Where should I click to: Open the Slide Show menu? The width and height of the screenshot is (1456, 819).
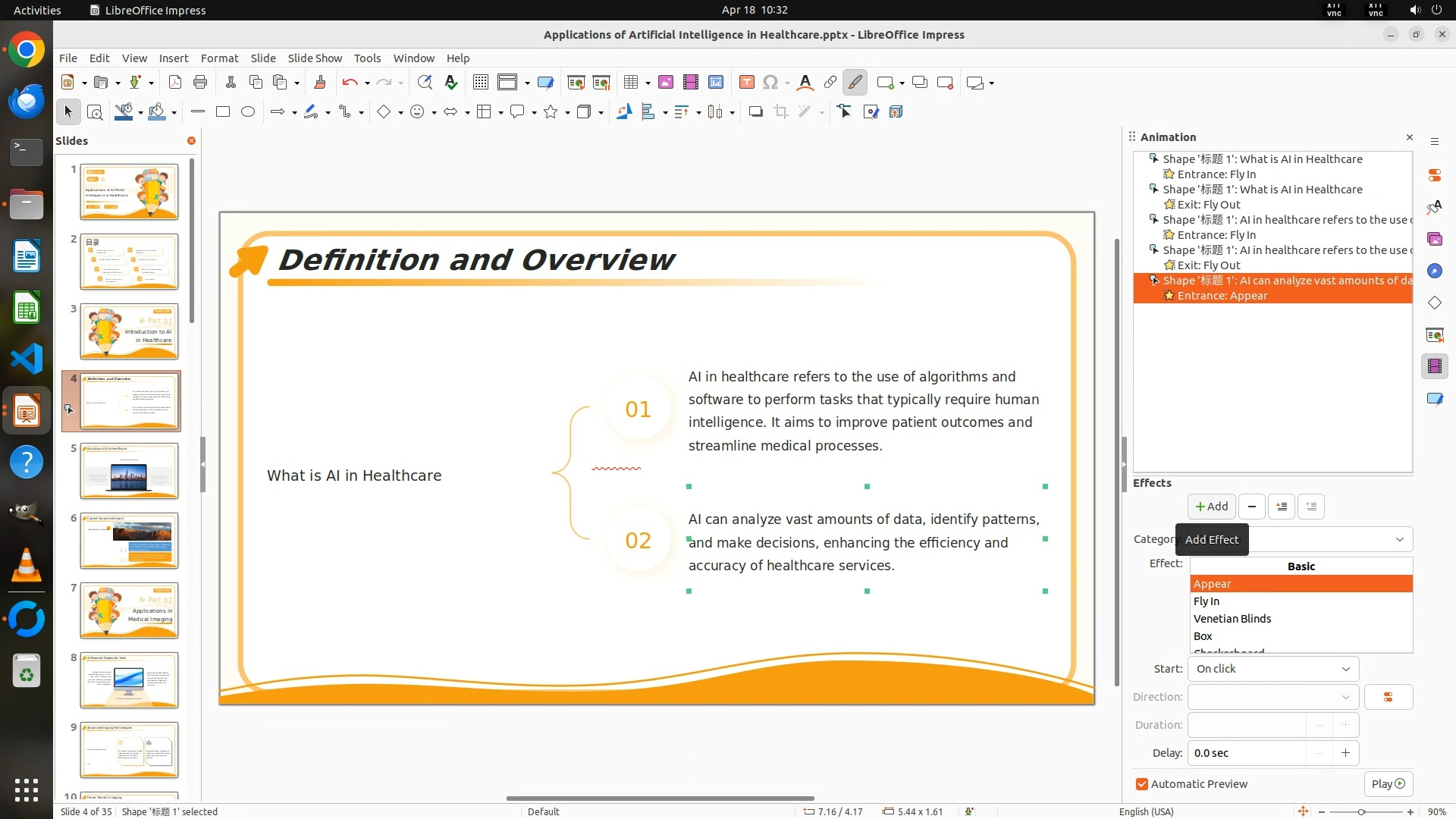pos(315,58)
